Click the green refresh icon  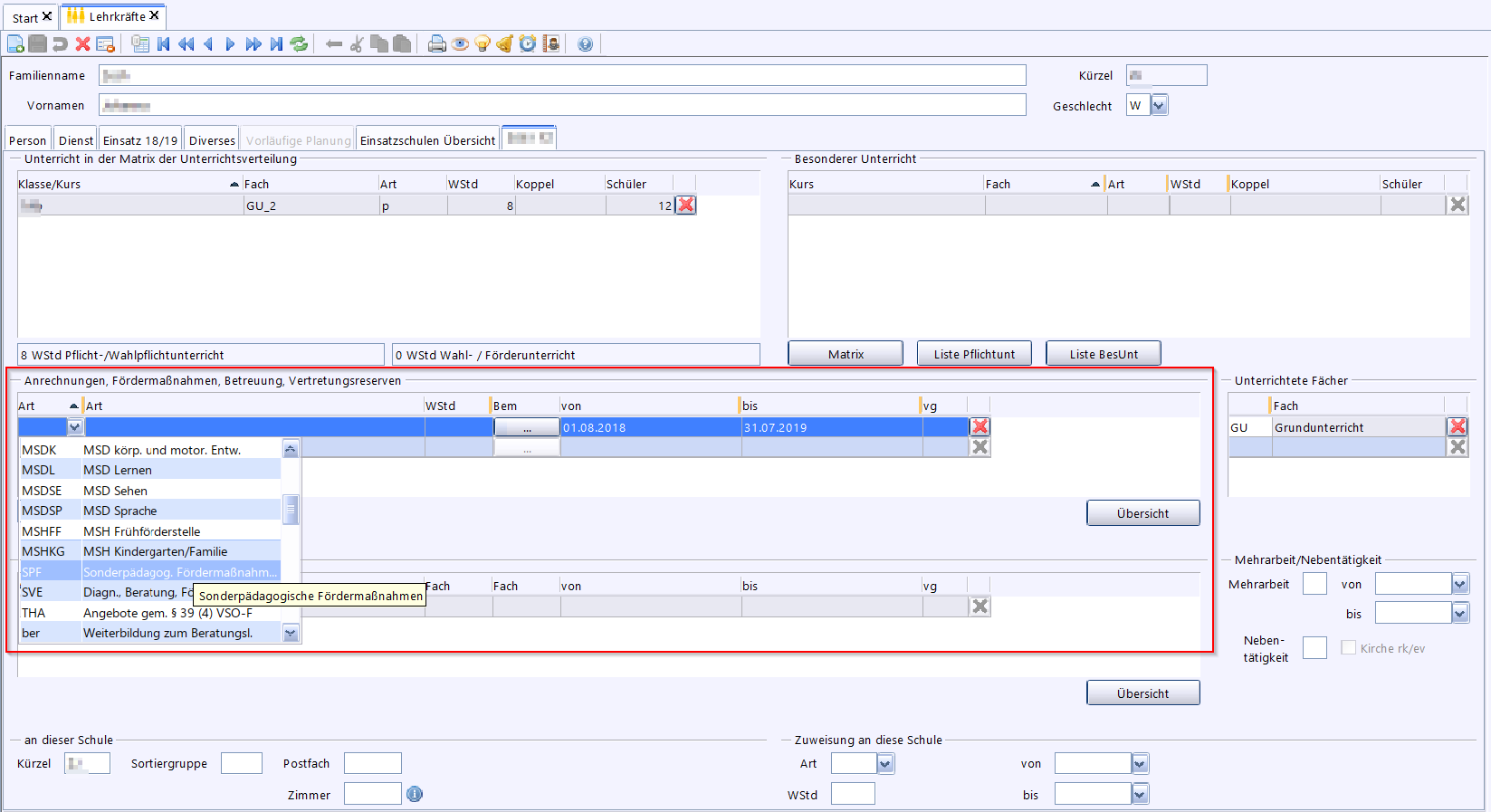pos(299,43)
